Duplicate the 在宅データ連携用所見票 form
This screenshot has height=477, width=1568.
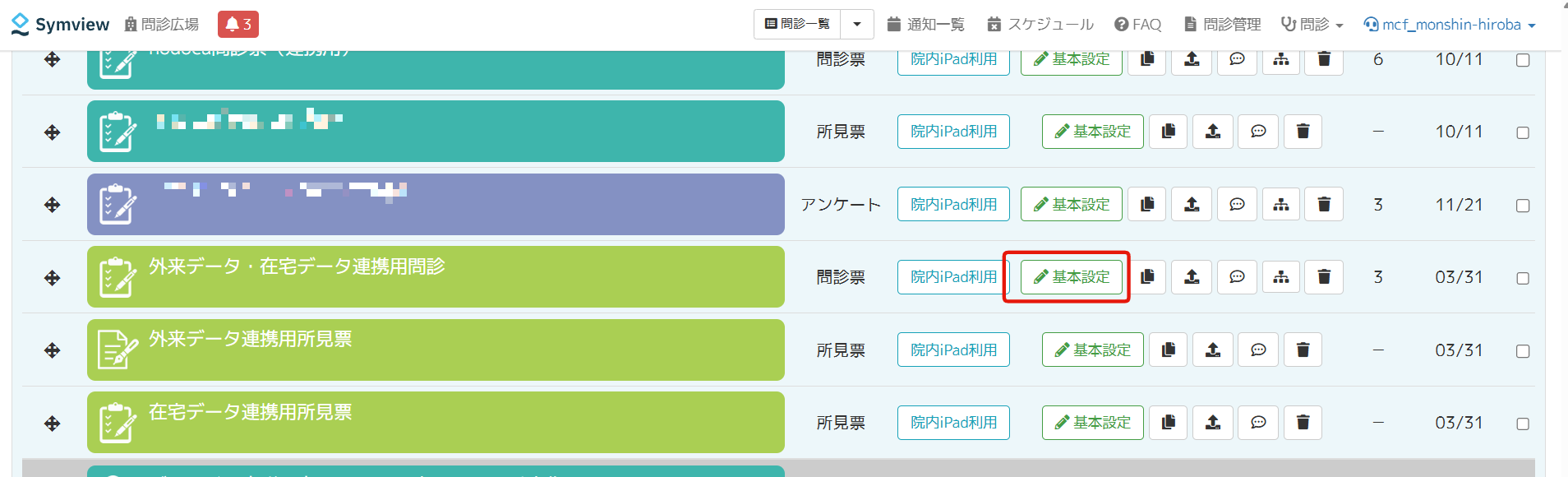1169,423
